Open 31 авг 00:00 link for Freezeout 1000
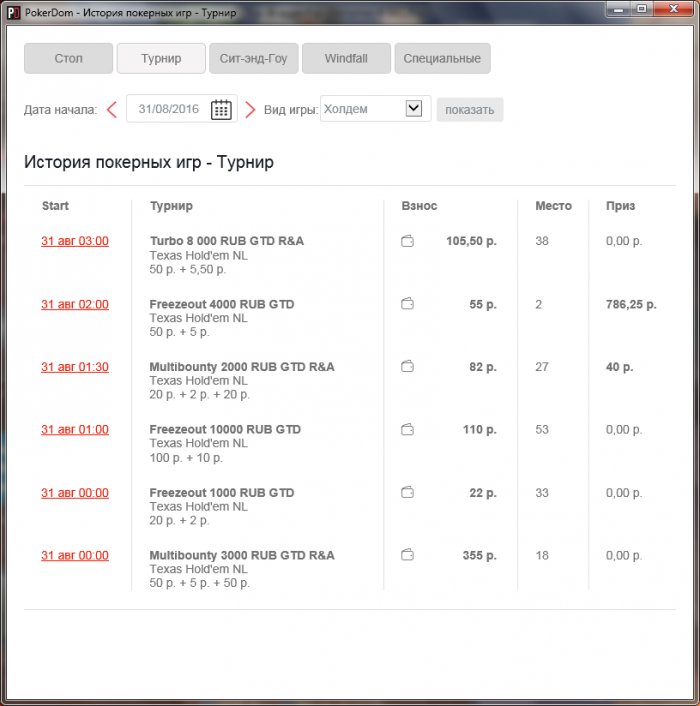700x706 pixels. pyautogui.click(x=75, y=493)
